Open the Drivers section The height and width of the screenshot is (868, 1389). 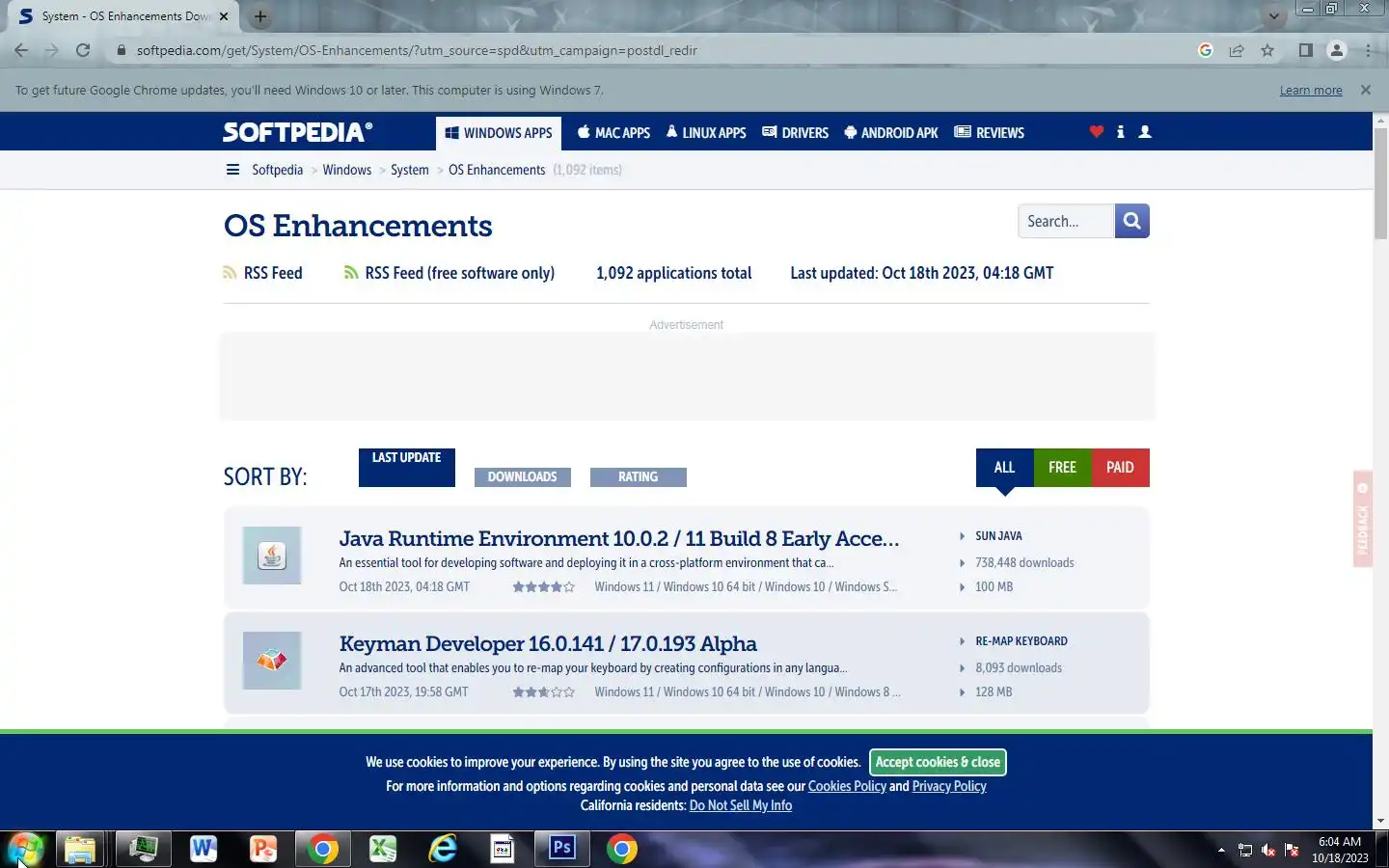tap(796, 133)
